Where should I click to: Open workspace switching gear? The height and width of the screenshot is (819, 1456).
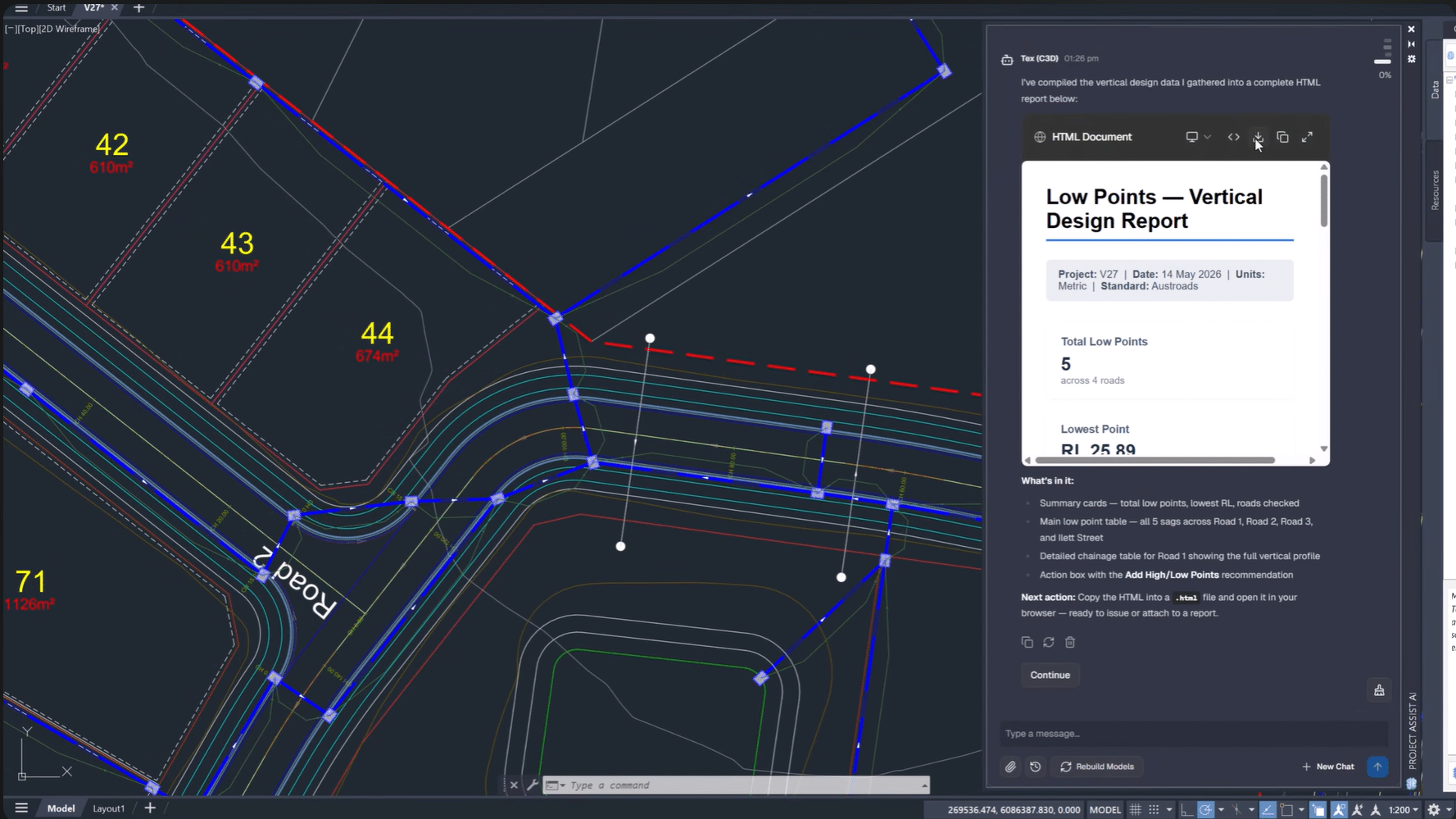[1433, 810]
